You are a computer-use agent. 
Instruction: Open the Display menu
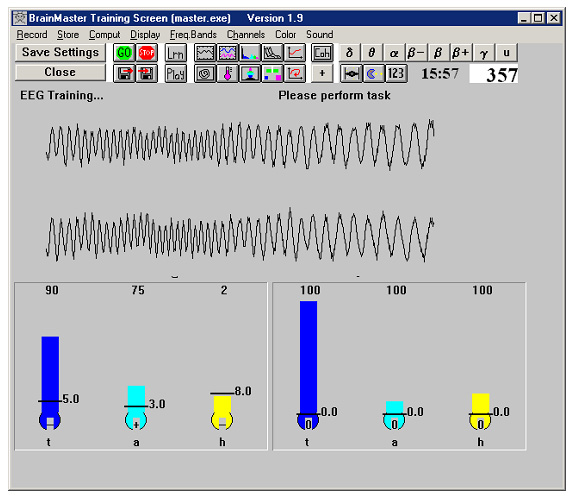(x=145, y=34)
